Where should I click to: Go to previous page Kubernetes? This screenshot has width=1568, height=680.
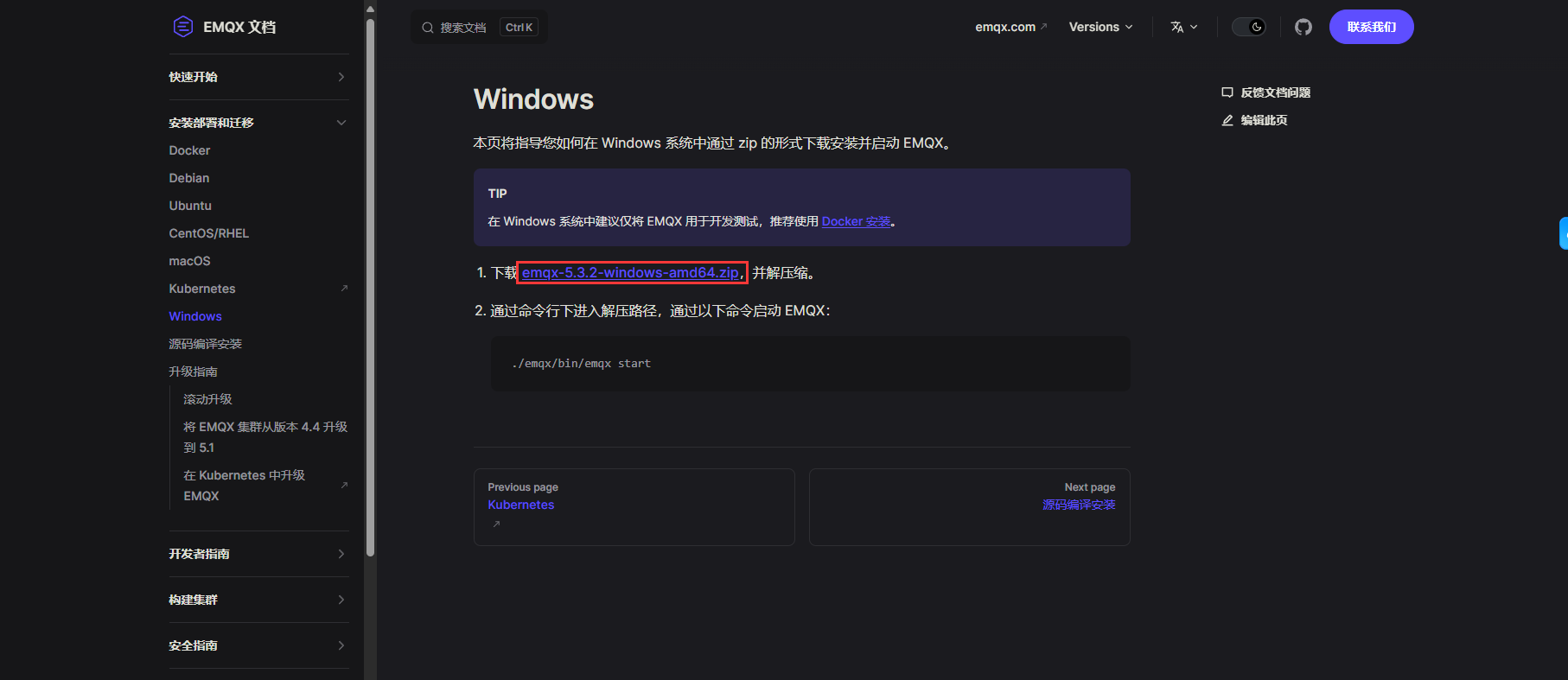[634, 507]
